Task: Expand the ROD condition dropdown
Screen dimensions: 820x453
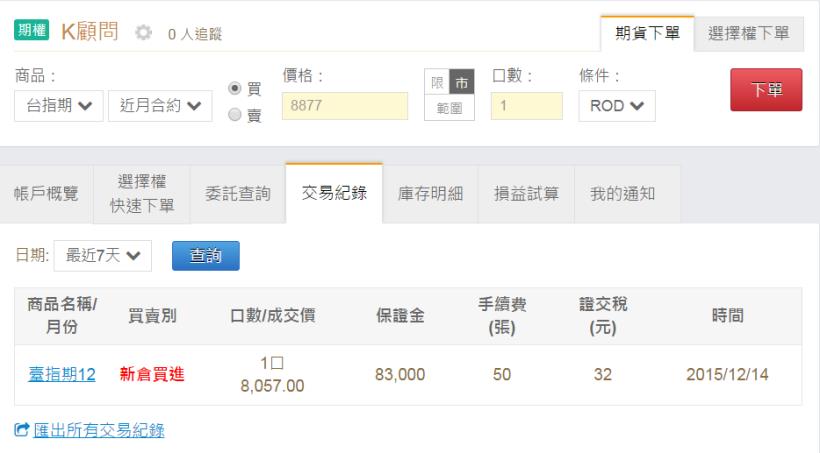Action: [617, 106]
